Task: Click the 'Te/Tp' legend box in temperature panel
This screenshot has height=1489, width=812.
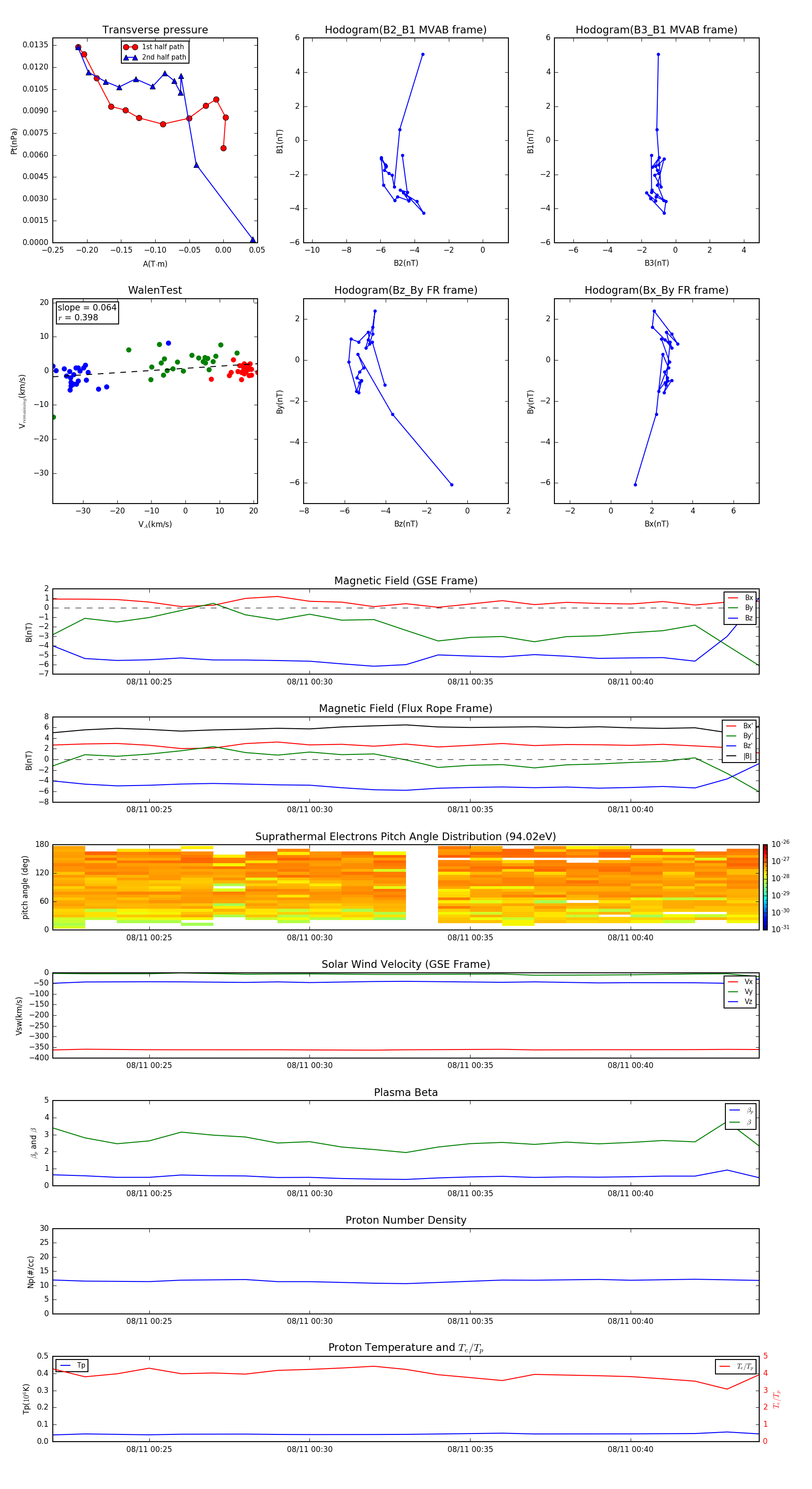Action: pos(736,1366)
